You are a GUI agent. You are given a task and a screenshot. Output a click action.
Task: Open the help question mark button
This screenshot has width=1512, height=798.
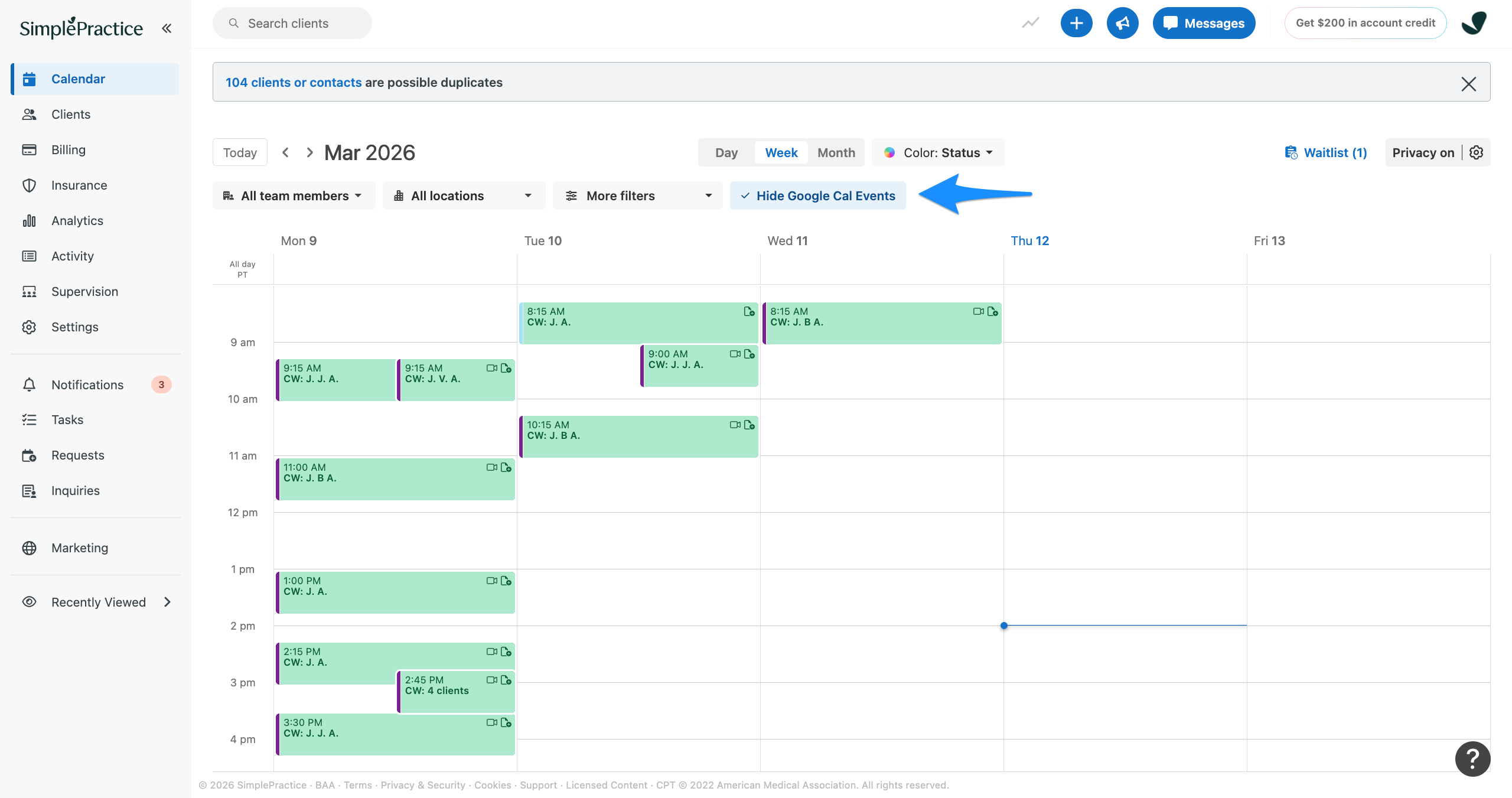click(x=1472, y=759)
